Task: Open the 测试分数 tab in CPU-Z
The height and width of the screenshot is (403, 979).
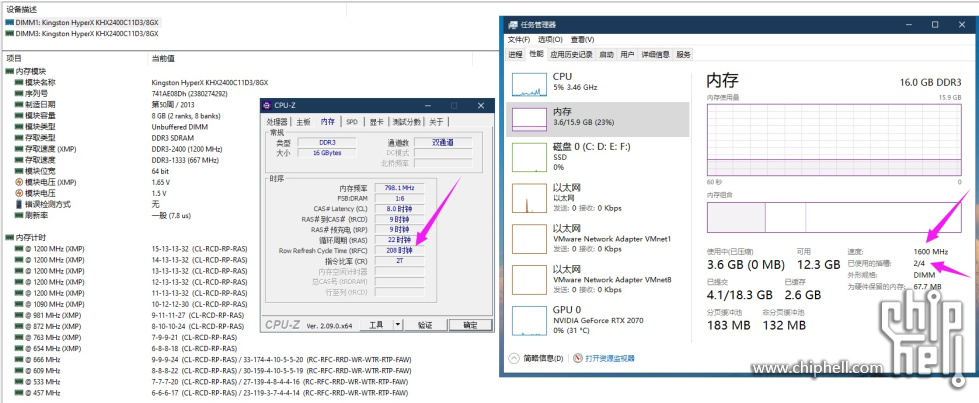Action: (406, 122)
